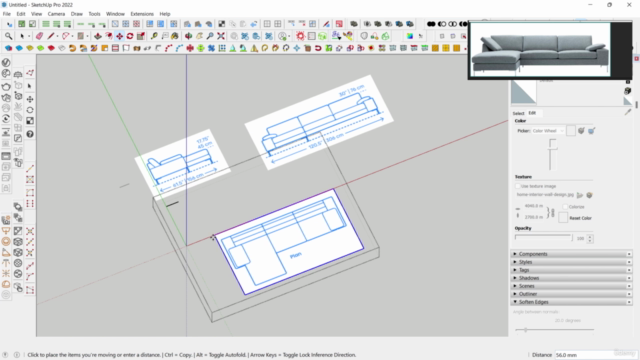Collapse the Soften Edges panel
The height and width of the screenshot is (360, 640).
pyautogui.click(x=571, y=302)
